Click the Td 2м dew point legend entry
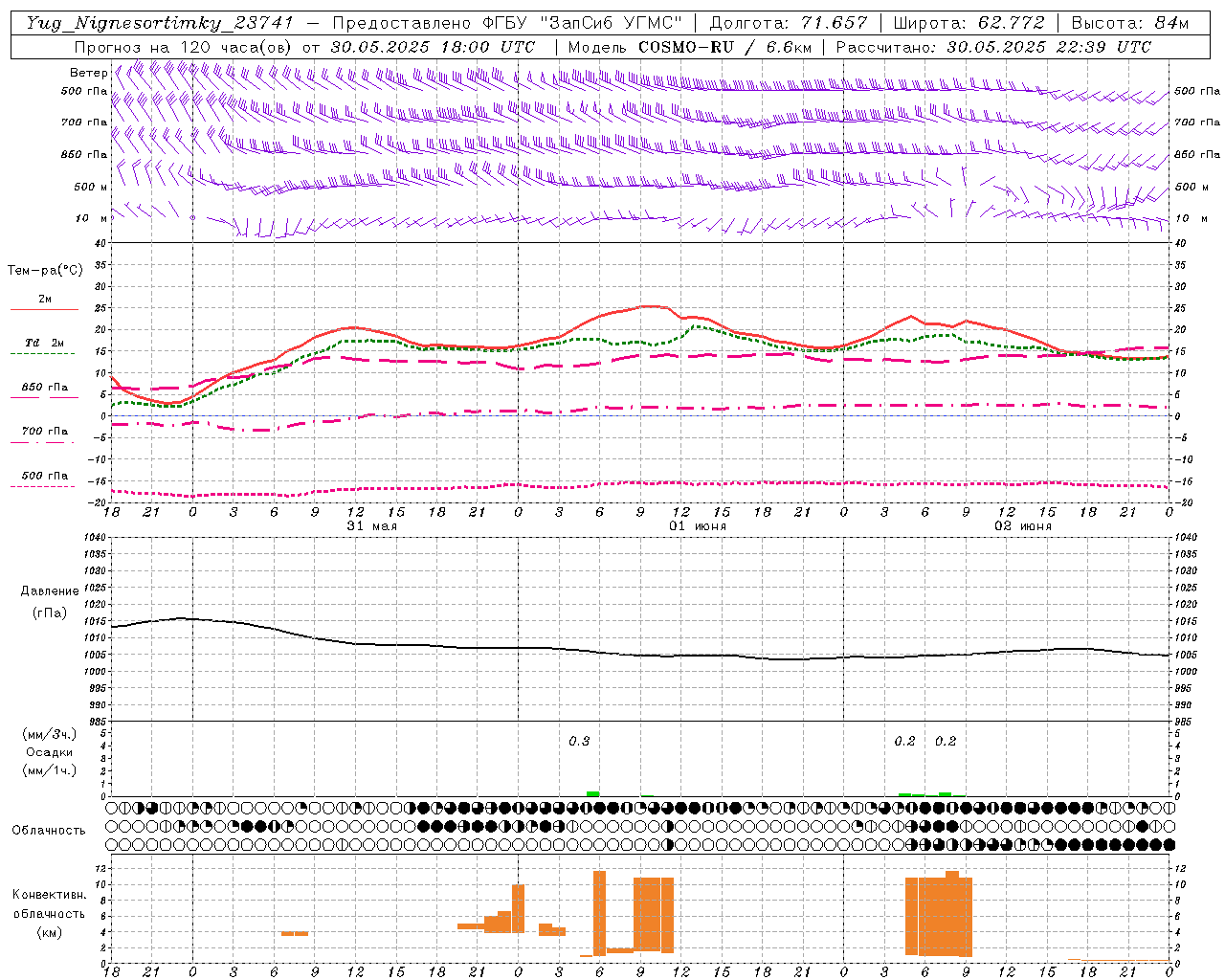The width and height of the screenshot is (1225, 980). click(45, 343)
